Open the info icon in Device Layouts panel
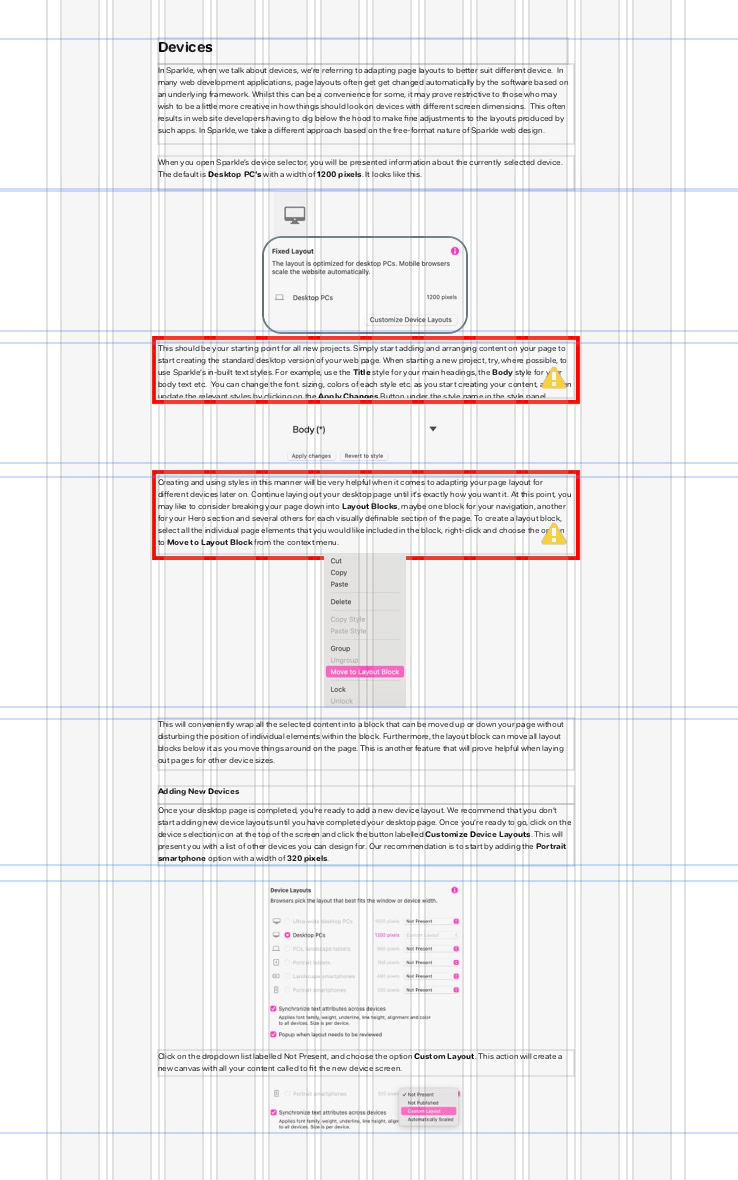 (x=454, y=890)
